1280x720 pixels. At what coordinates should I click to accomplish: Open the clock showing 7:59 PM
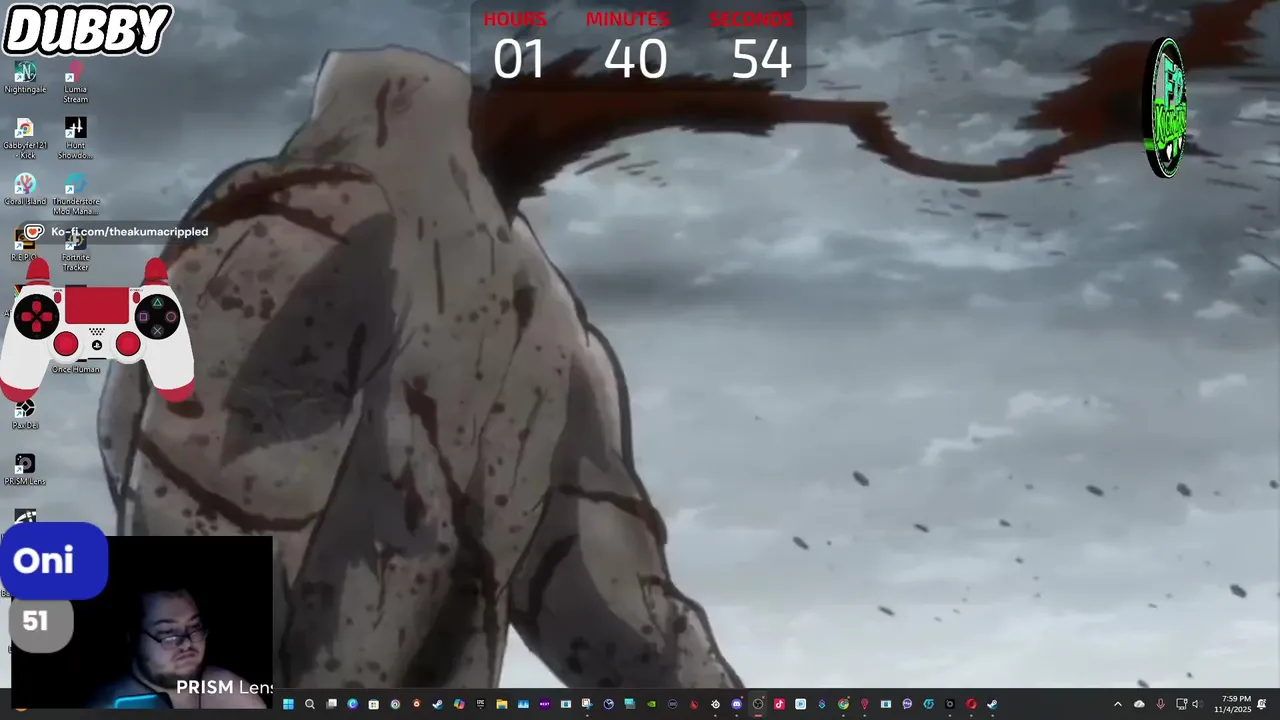[1233, 704]
